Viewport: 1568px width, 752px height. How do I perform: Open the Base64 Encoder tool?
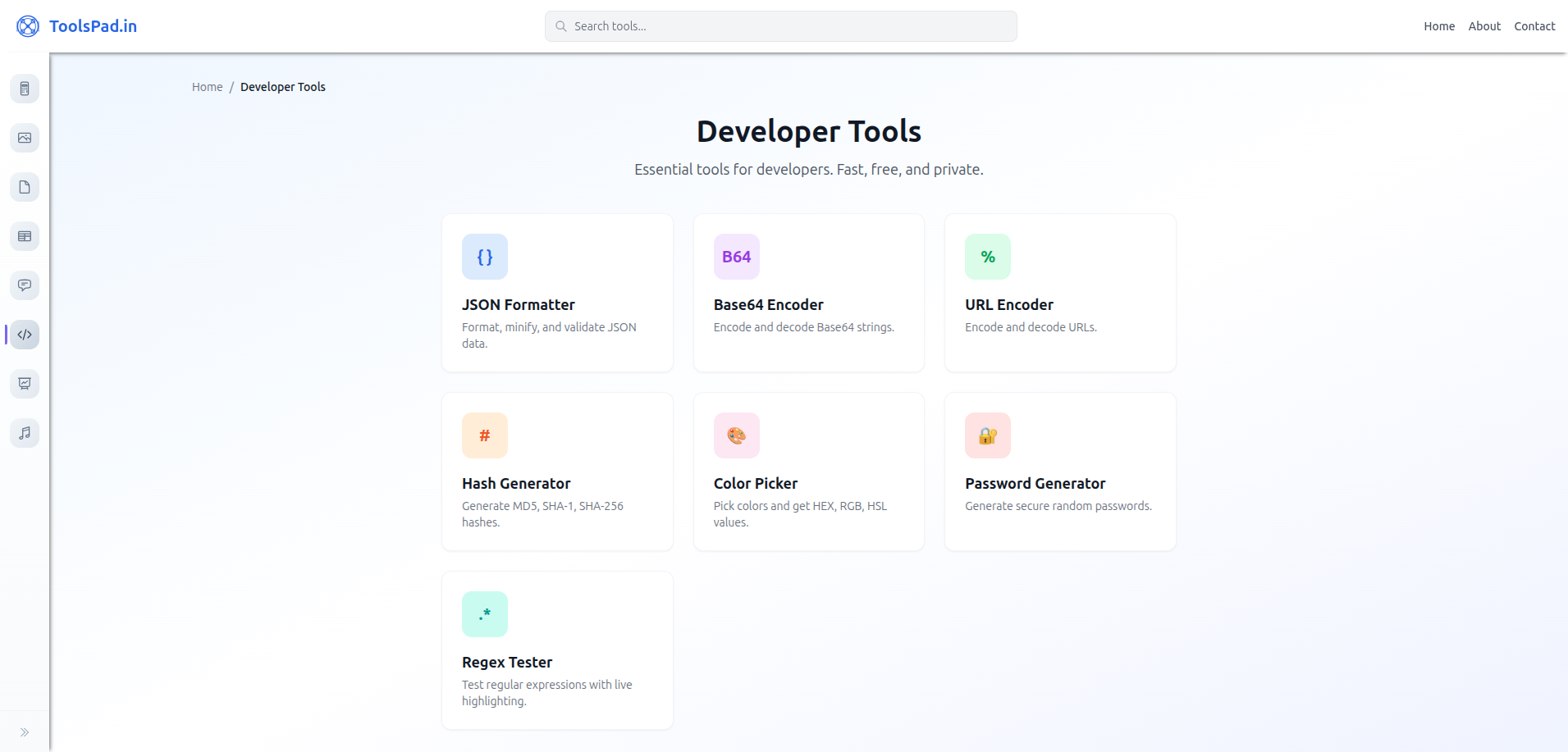(x=808, y=293)
